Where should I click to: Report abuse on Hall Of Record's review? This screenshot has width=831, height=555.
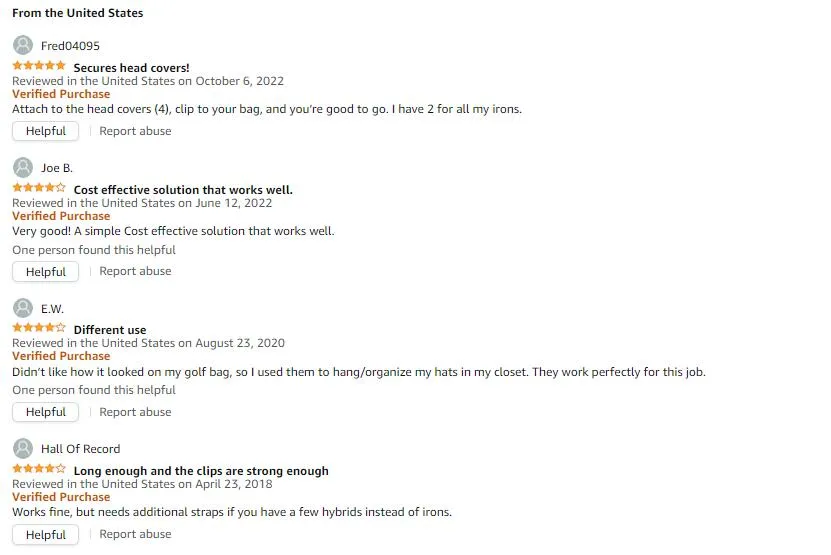pos(135,534)
